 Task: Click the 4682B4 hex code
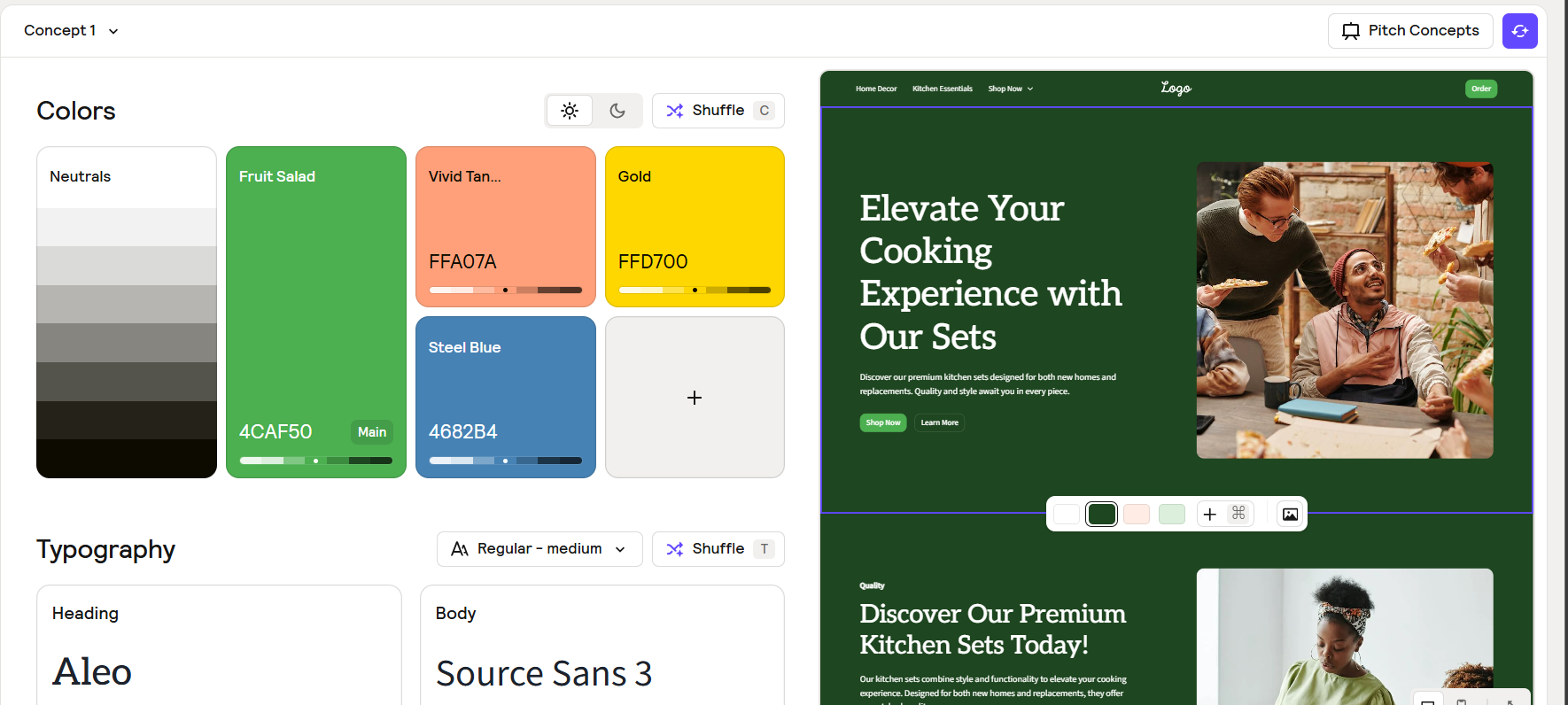pyautogui.click(x=463, y=432)
